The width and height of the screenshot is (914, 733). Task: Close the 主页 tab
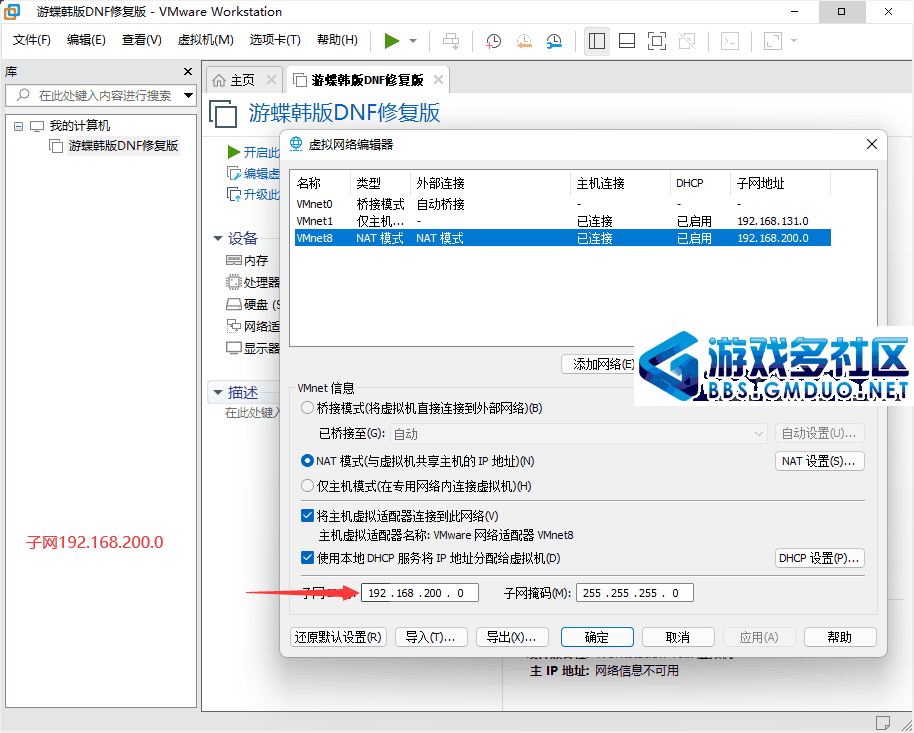tap(271, 79)
